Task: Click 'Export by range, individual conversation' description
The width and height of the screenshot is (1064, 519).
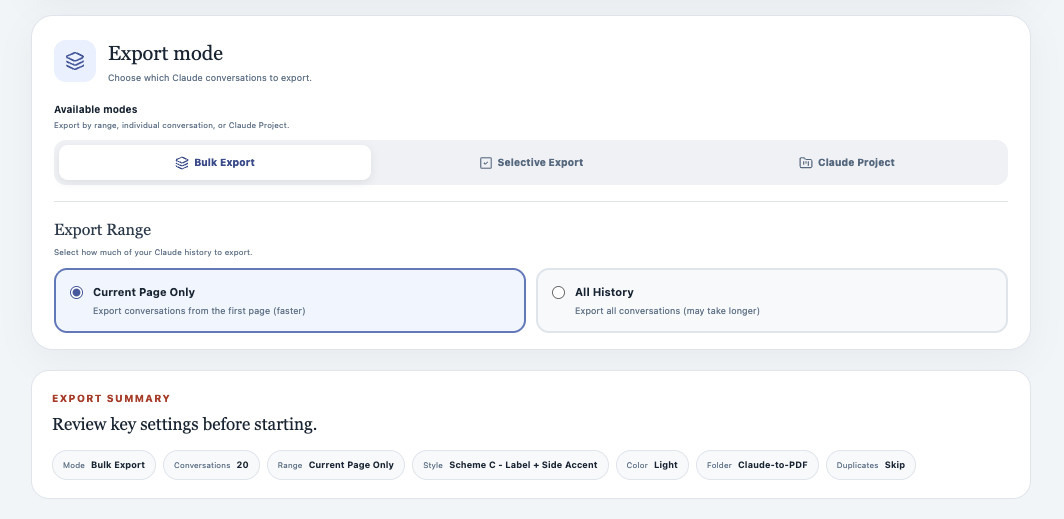Action: click(x=172, y=126)
